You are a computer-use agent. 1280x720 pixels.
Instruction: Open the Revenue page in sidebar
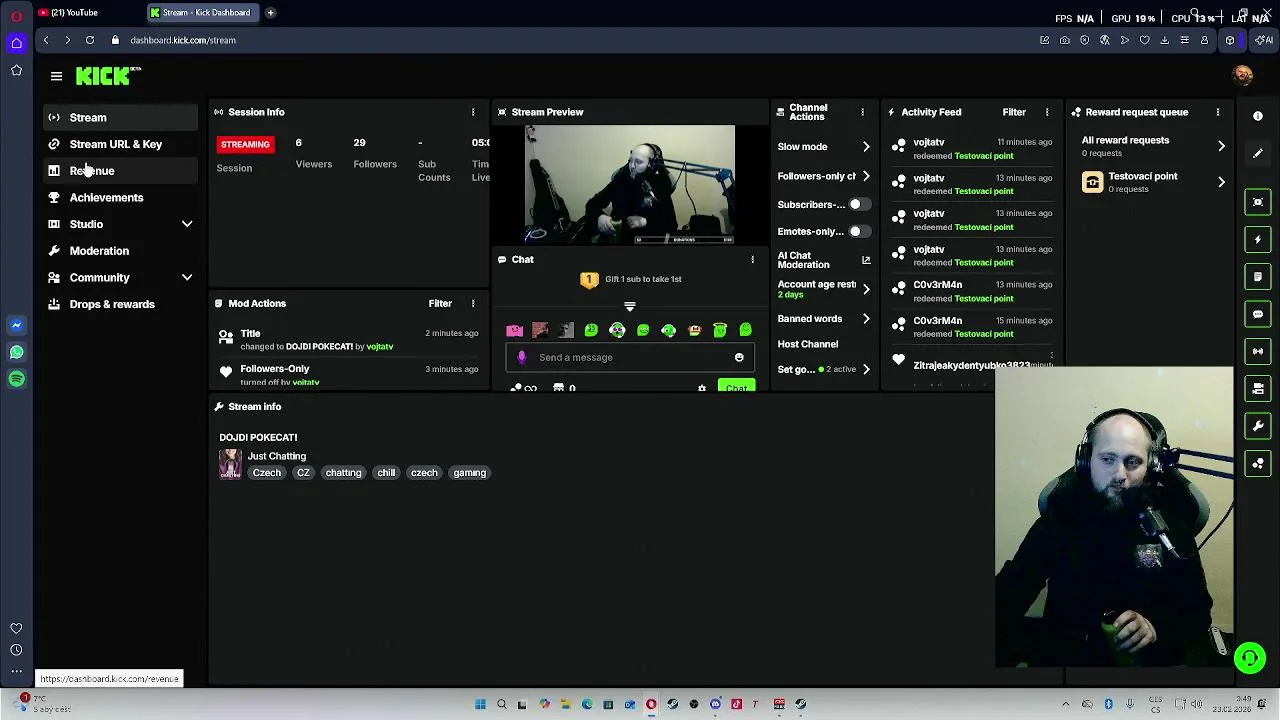click(x=120, y=171)
